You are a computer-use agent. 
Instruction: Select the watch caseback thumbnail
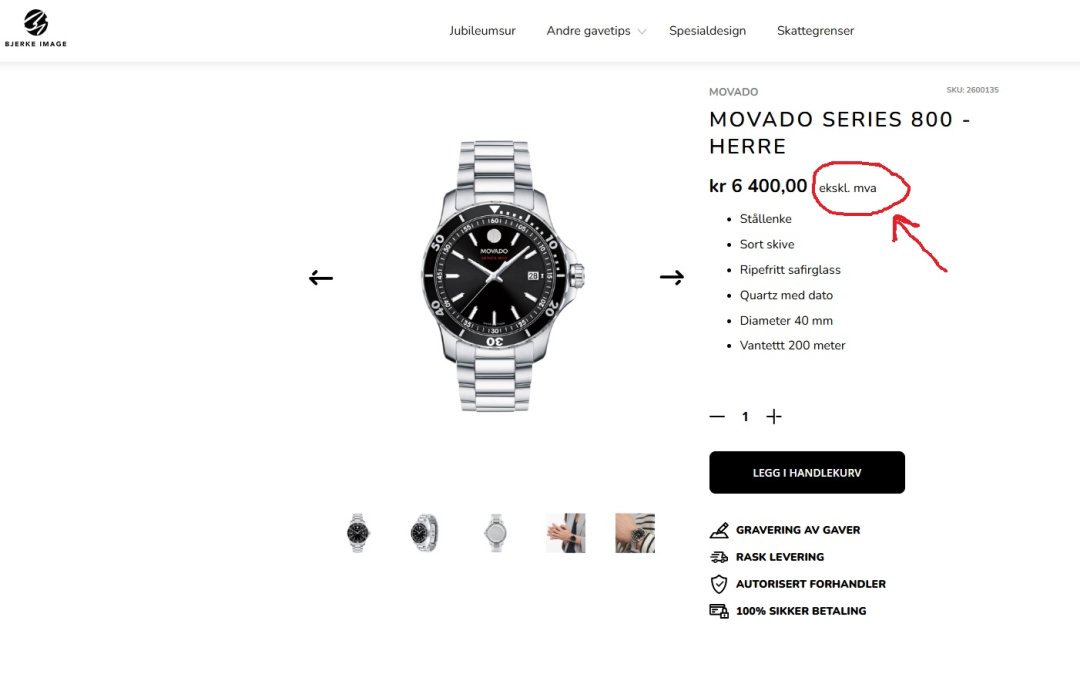tap(496, 533)
